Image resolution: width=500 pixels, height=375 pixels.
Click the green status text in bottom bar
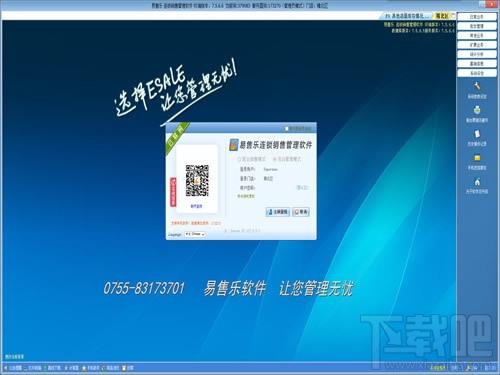[438, 368]
